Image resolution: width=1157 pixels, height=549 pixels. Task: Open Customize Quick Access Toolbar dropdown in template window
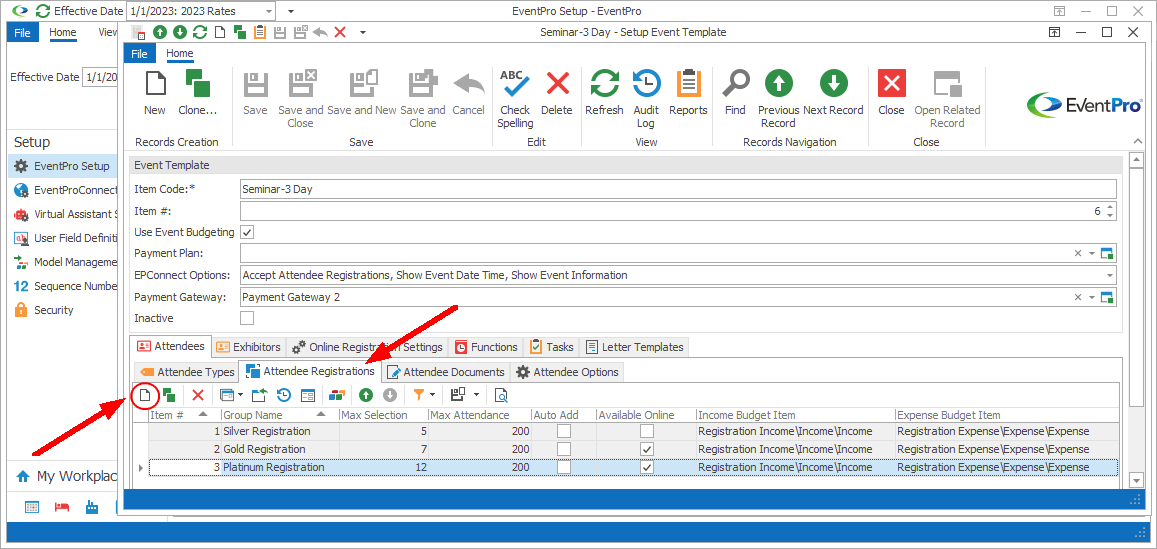pyautogui.click(x=362, y=32)
